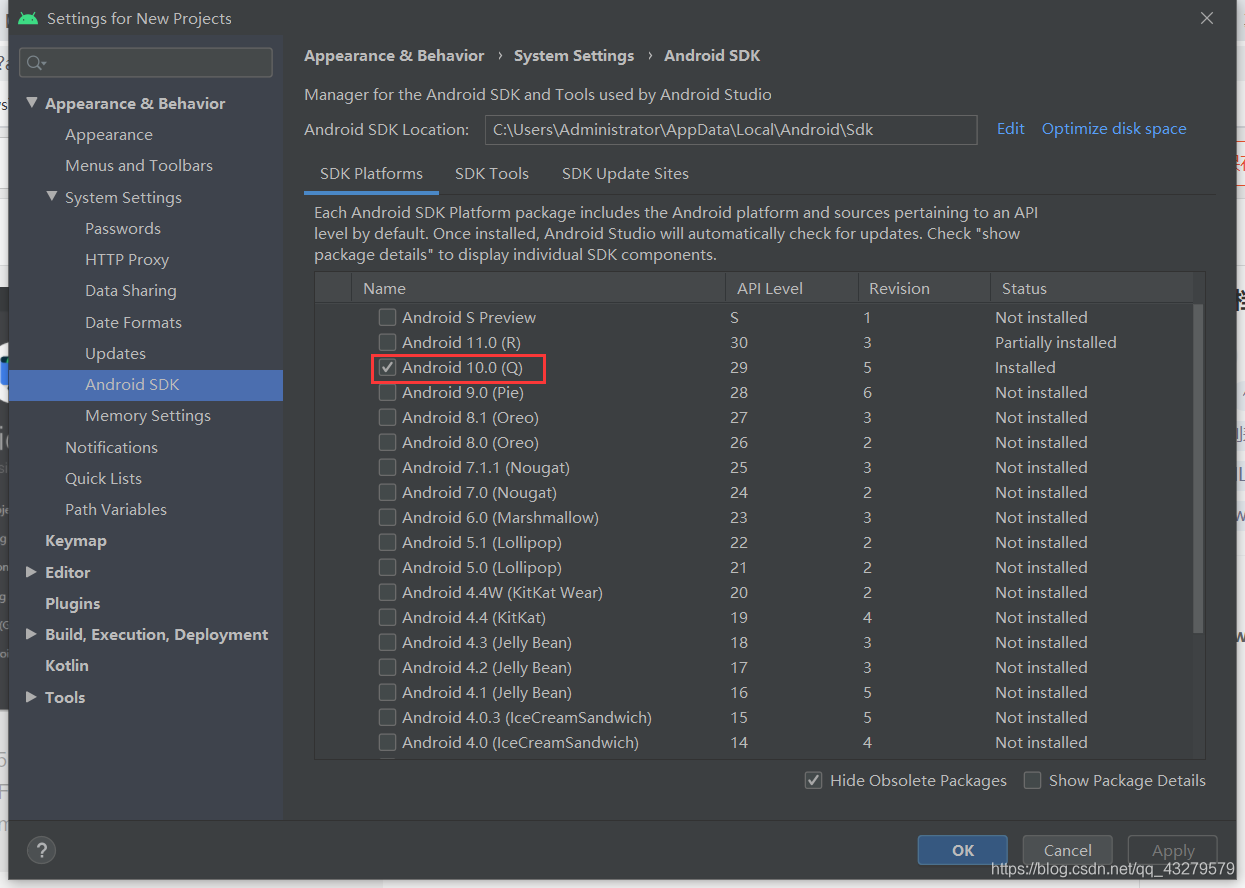1245x888 pixels.
Task: Click the SDK platforms list vertical scrollbar
Action: coord(1198,470)
